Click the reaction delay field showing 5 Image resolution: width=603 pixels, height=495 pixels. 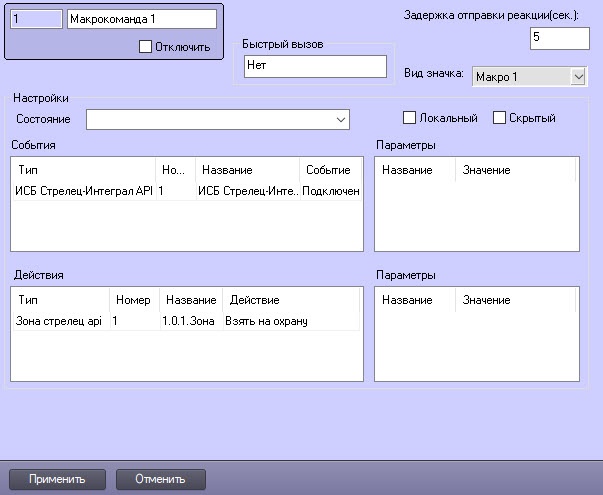pos(560,38)
